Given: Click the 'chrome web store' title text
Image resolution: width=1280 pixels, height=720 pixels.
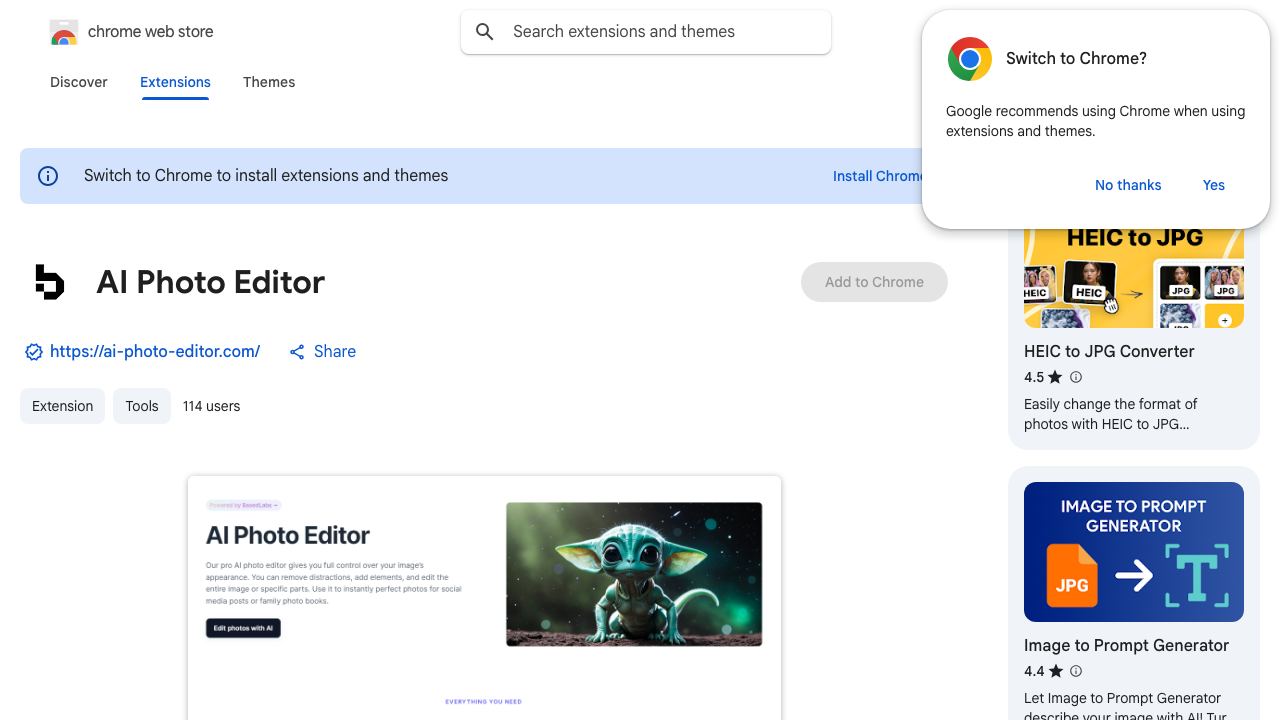Looking at the screenshot, I should (x=151, y=32).
